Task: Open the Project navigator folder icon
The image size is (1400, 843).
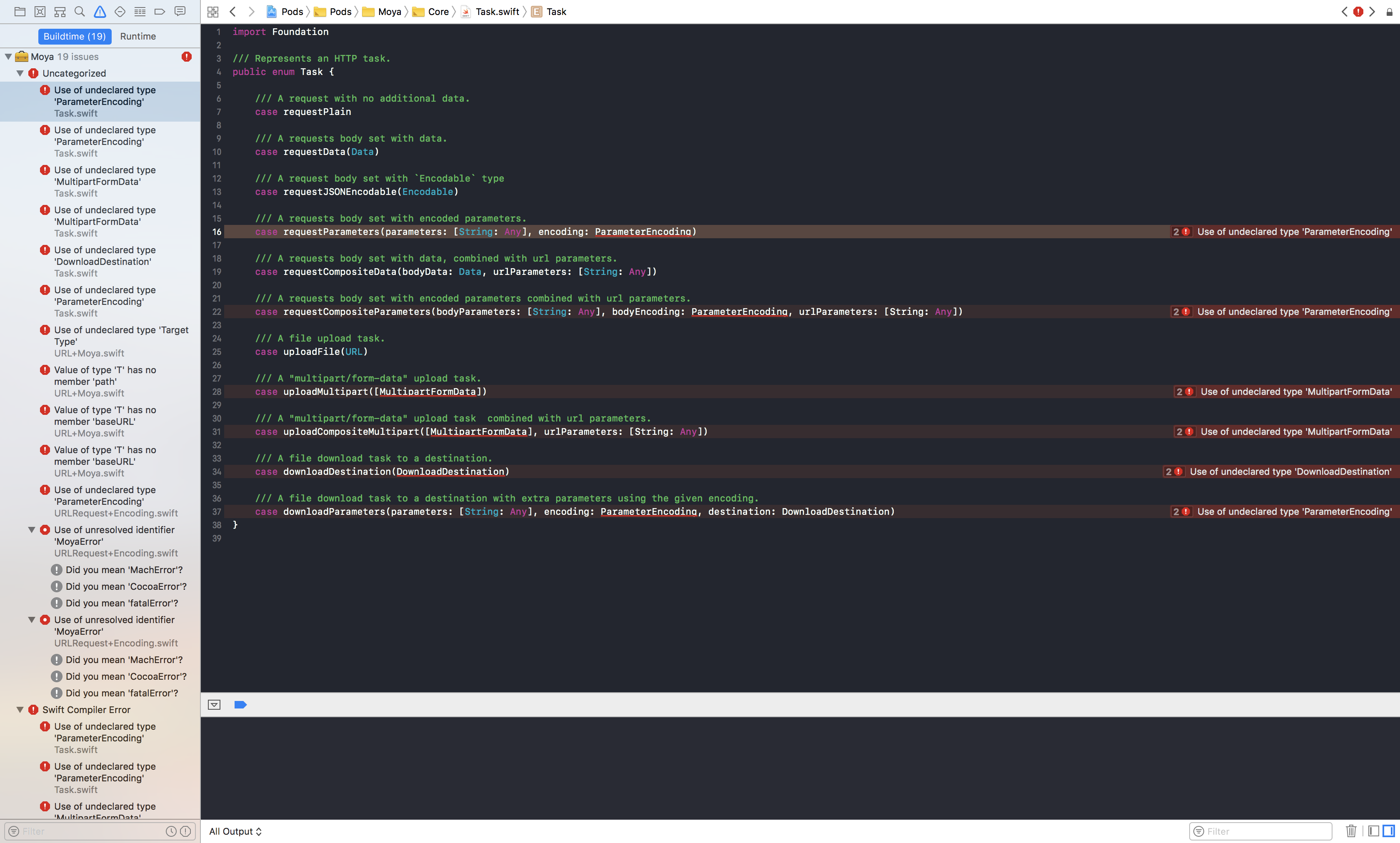Action: tap(20, 11)
